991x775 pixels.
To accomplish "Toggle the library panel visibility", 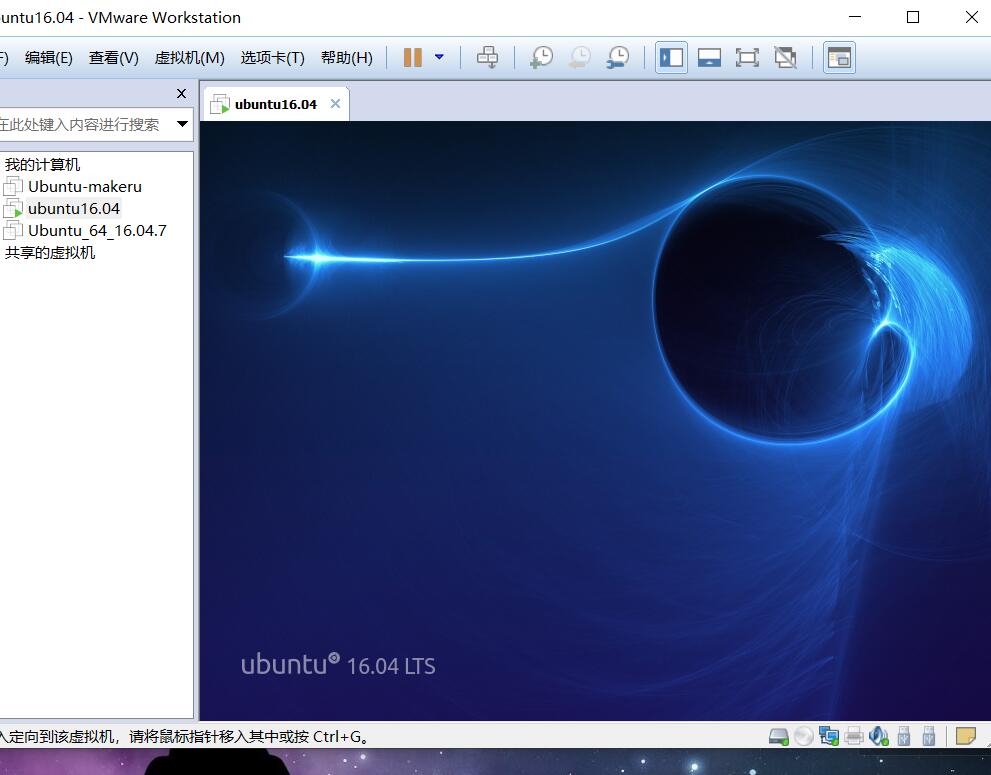I will tap(670, 57).
